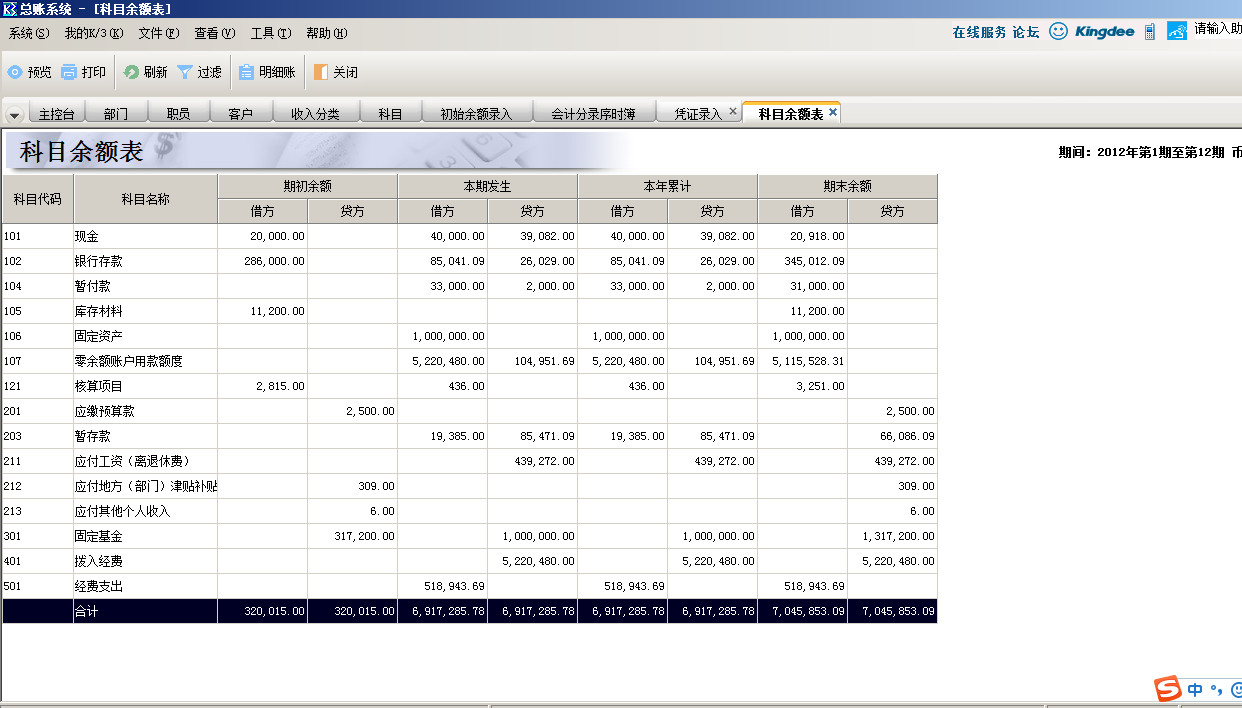Click the mobile phone icon near Kingdee
The image size is (1242, 708).
pyautogui.click(x=1149, y=31)
